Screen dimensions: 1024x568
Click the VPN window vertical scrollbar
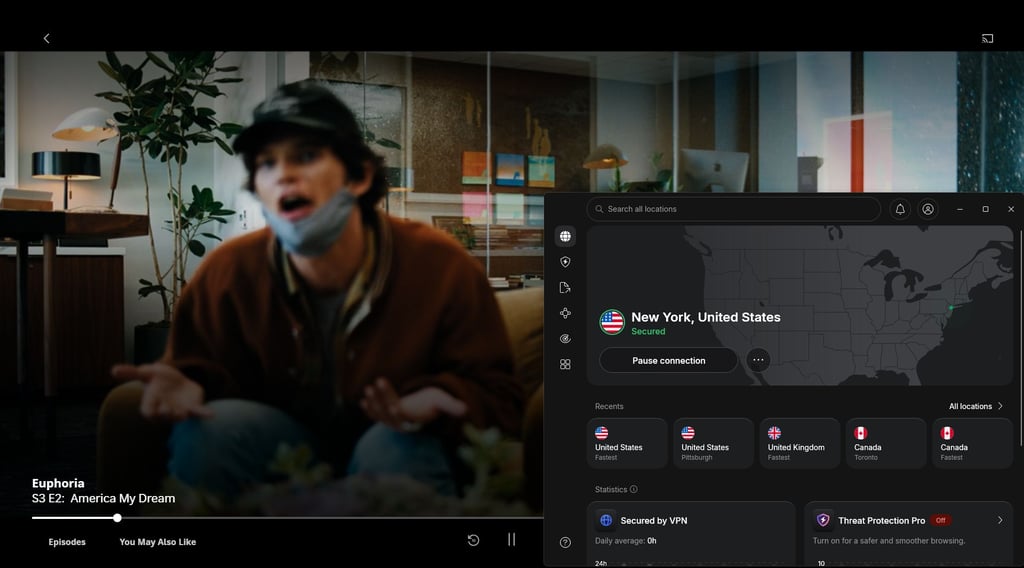point(1020,336)
